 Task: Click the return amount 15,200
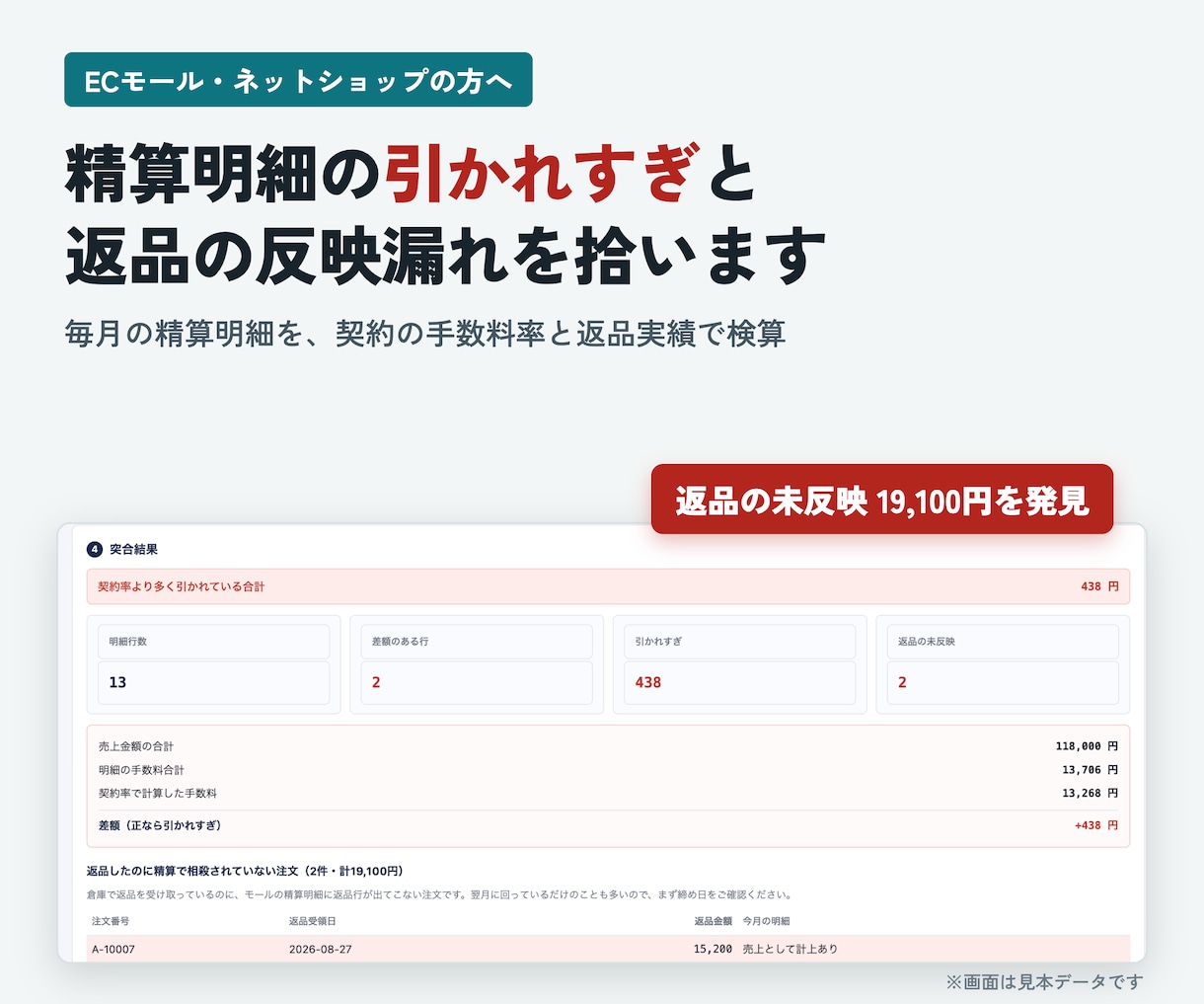coord(713,949)
